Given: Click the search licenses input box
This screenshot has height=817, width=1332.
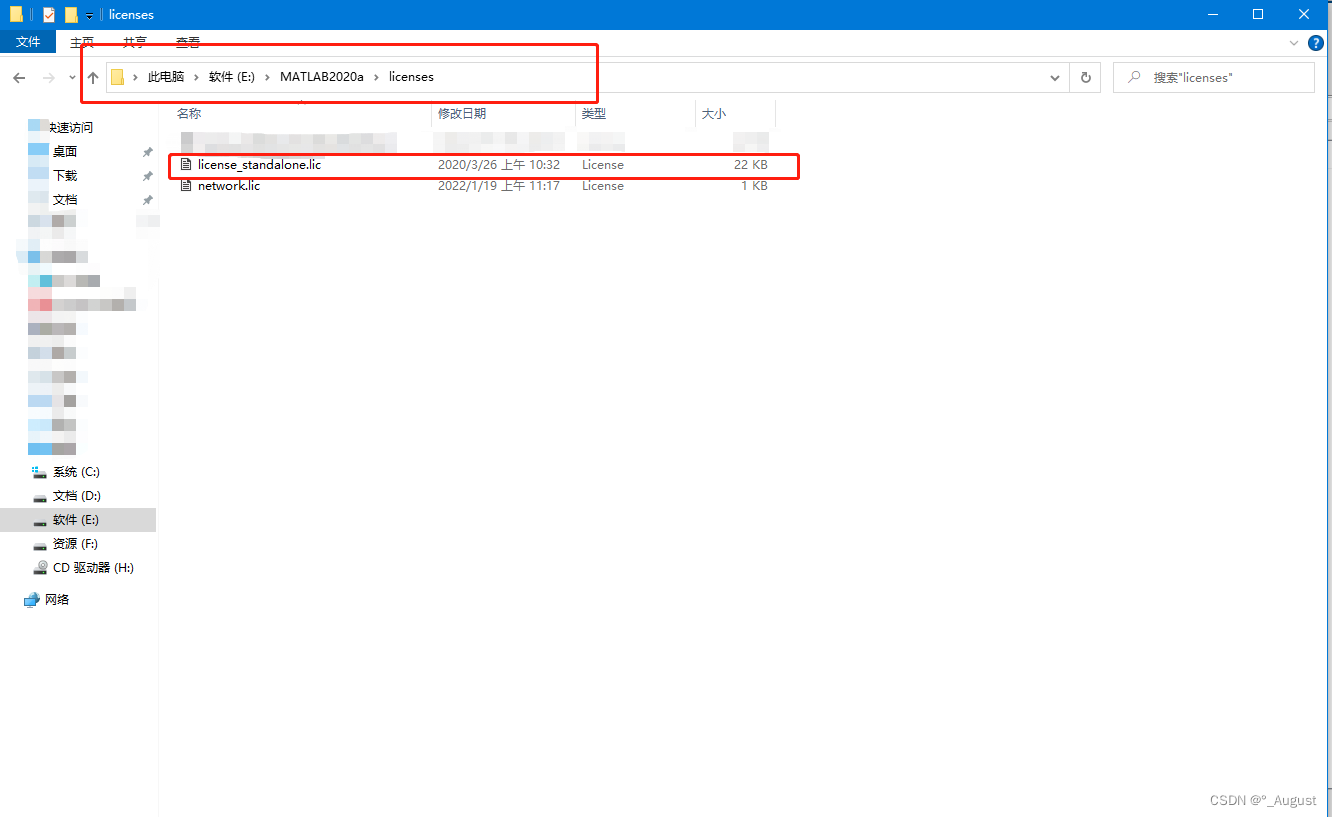Looking at the screenshot, I should click(1213, 77).
